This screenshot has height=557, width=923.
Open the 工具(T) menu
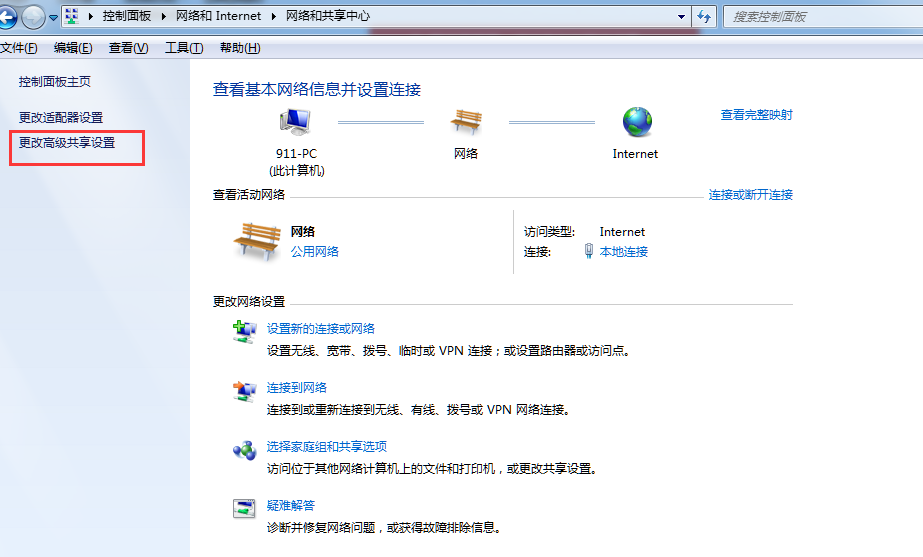pyautogui.click(x=183, y=48)
